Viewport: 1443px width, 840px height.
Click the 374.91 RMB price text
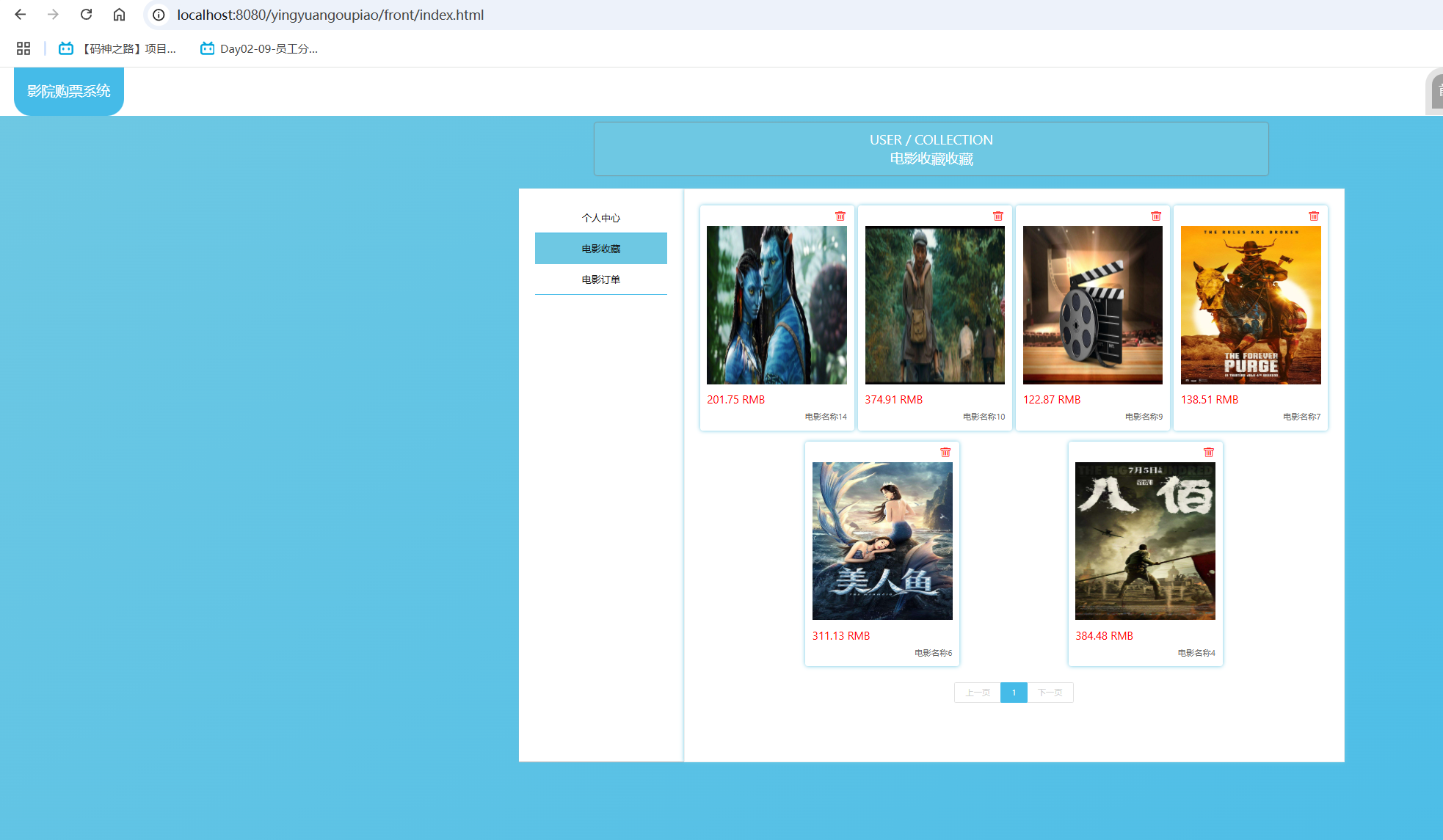[893, 400]
